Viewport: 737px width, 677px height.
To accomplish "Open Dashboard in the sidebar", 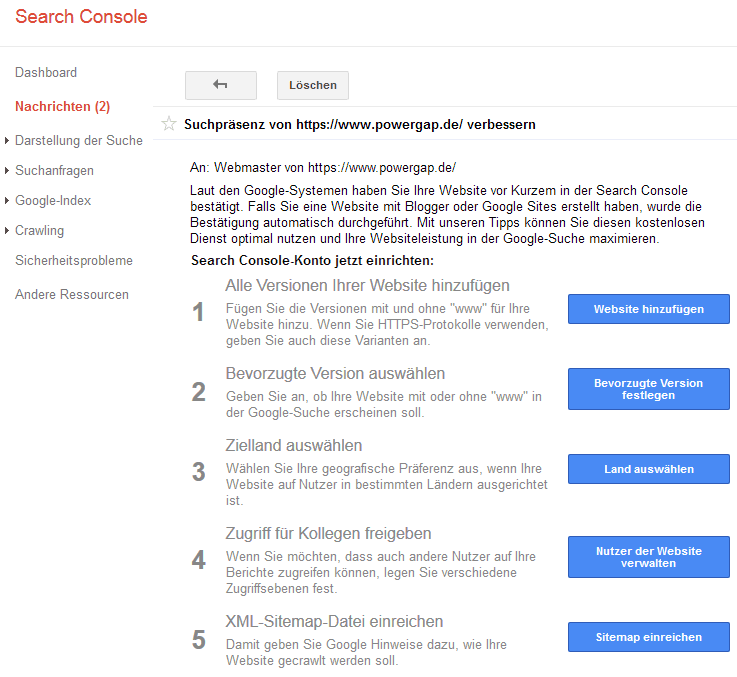I will [x=46, y=72].
